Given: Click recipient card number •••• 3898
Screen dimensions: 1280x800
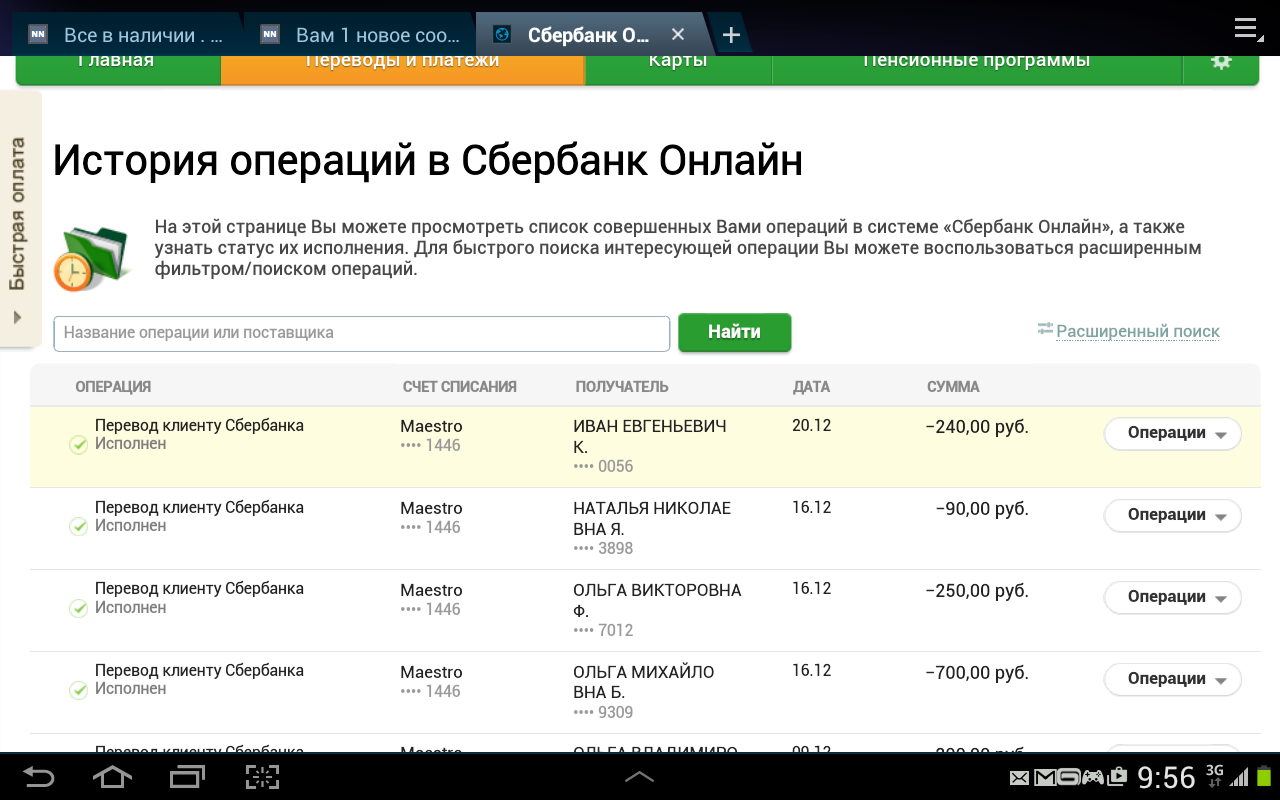Looking at the screenshot, I should 603,548.
